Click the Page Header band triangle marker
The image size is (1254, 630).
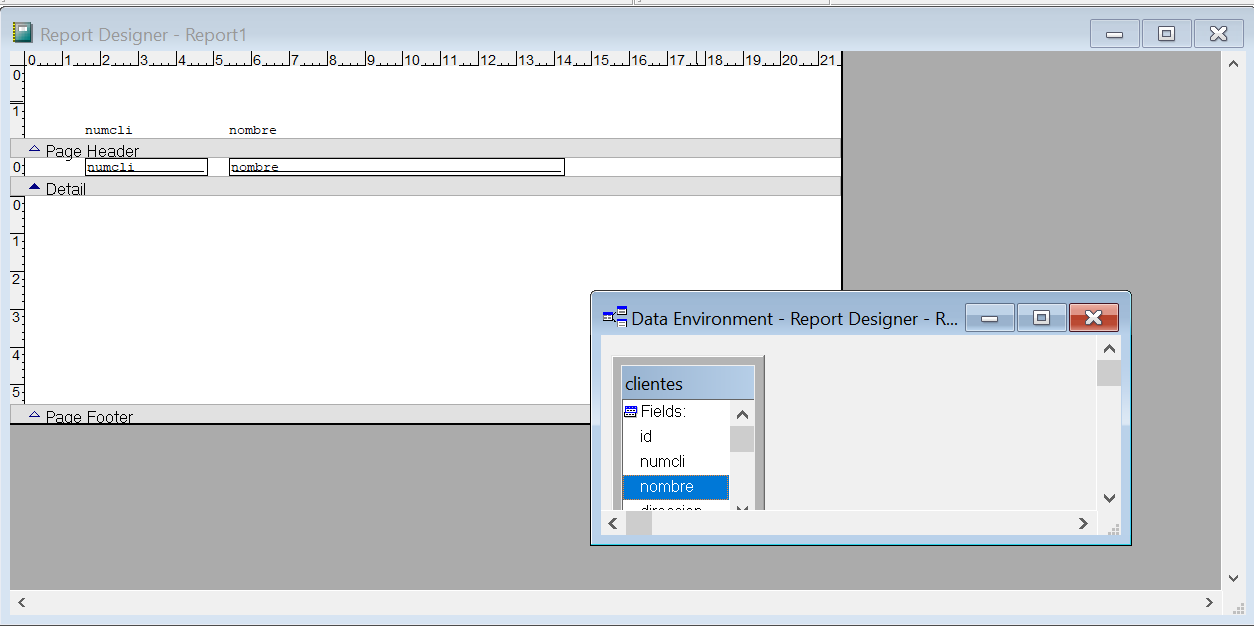(34, 150)
